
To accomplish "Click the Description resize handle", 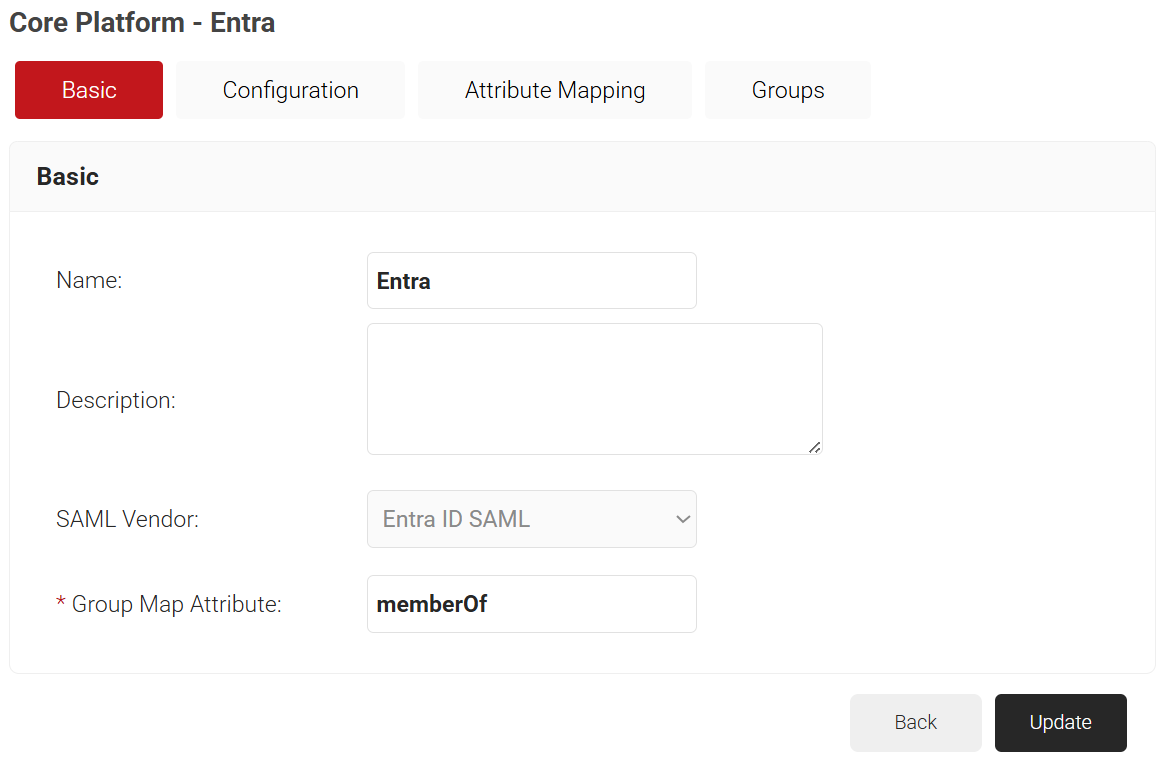I will [814, 447].
